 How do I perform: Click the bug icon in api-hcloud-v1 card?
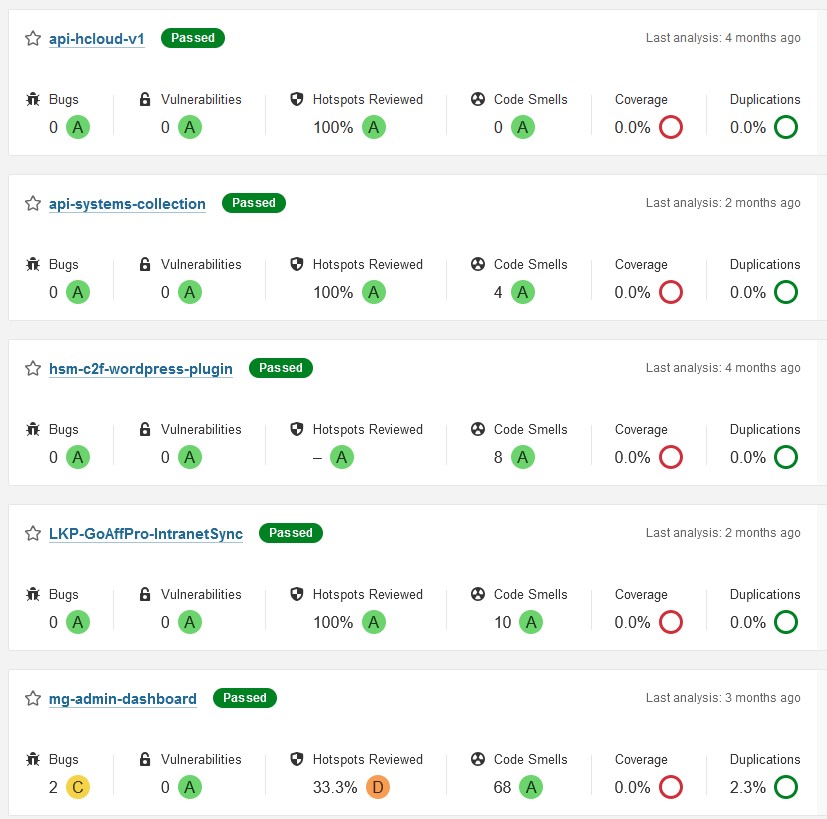click(33, 100)
